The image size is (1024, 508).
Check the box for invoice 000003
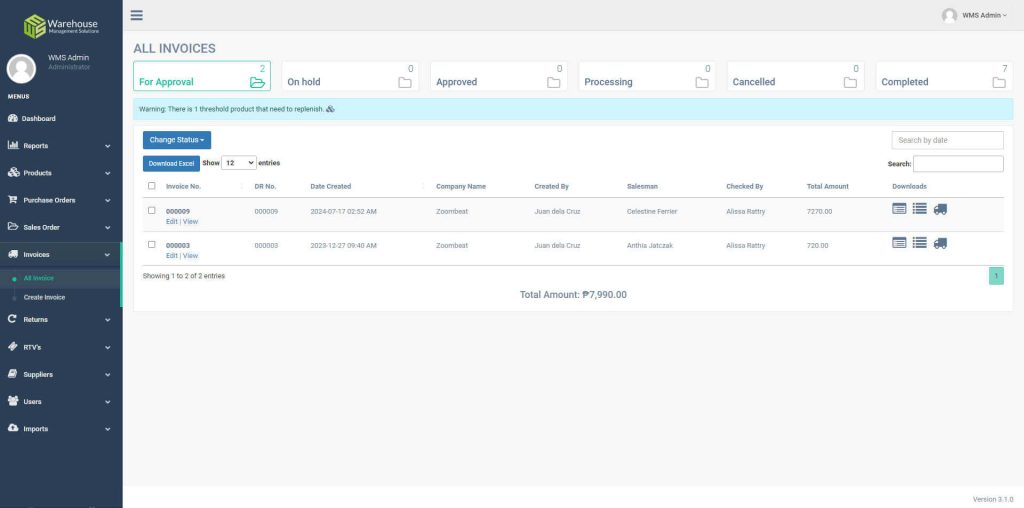pos(152,244)
